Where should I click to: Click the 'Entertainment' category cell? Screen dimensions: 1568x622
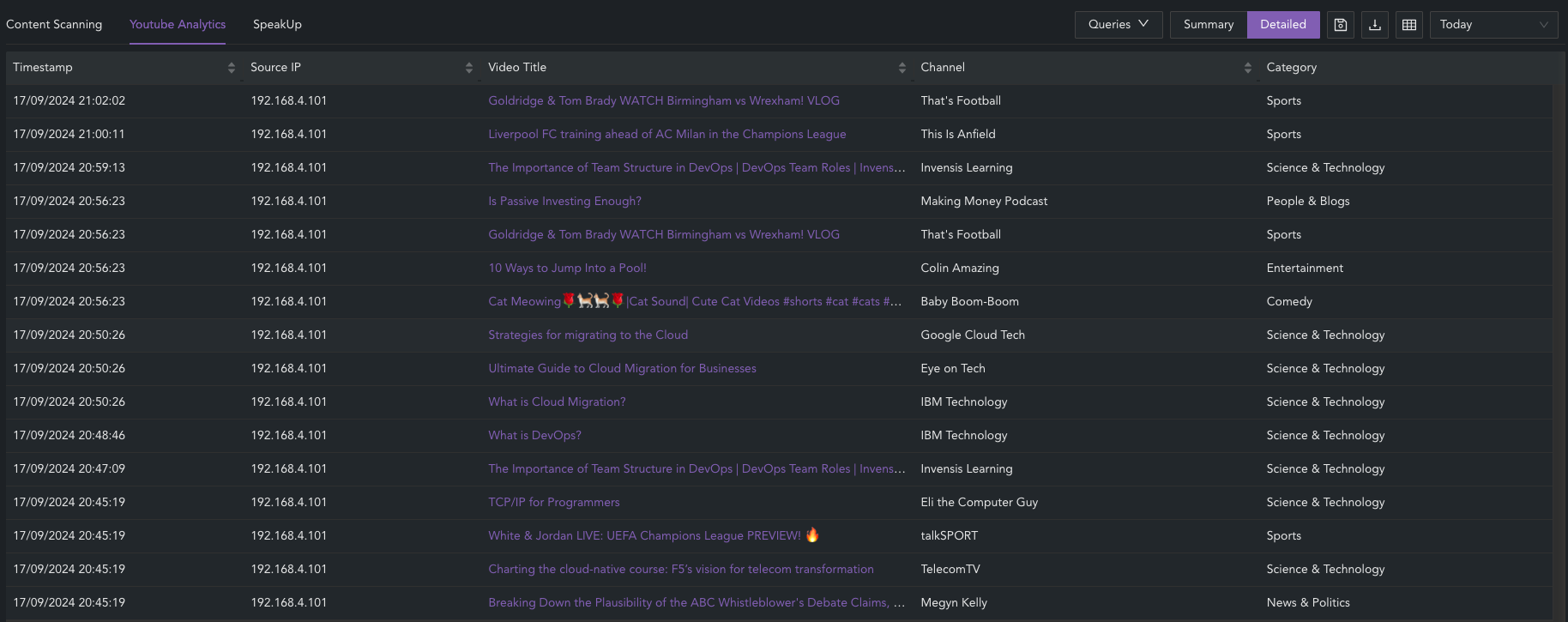click(x=1305, y=268)
